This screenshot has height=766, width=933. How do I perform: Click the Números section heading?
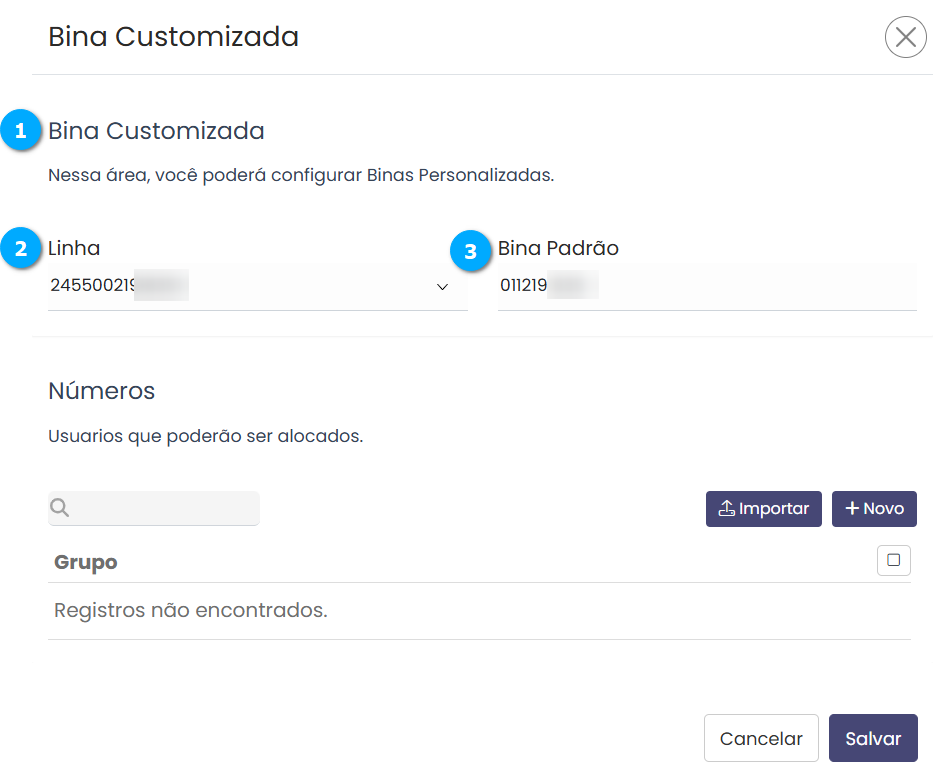coord(102,391)
